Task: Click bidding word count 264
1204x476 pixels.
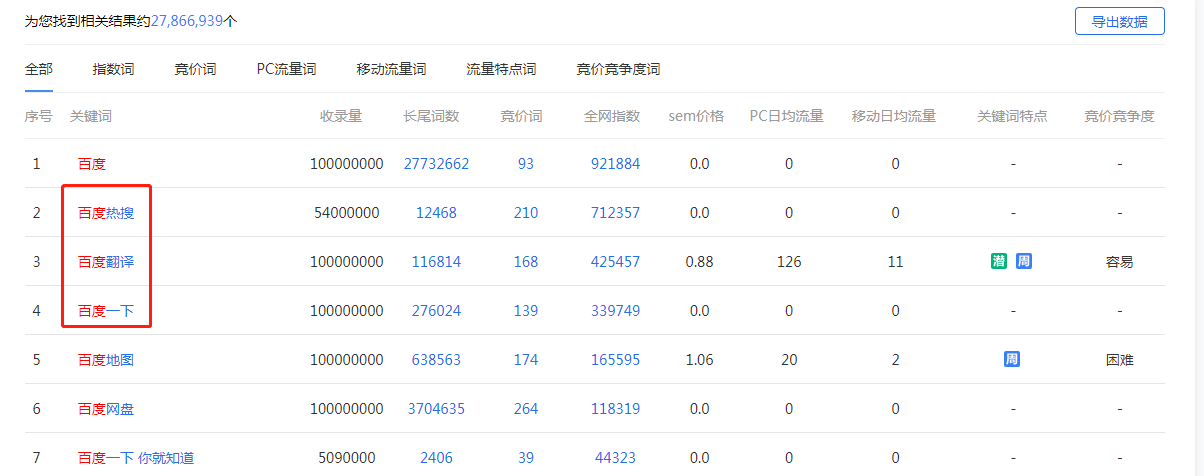Action: pos(526,409)
